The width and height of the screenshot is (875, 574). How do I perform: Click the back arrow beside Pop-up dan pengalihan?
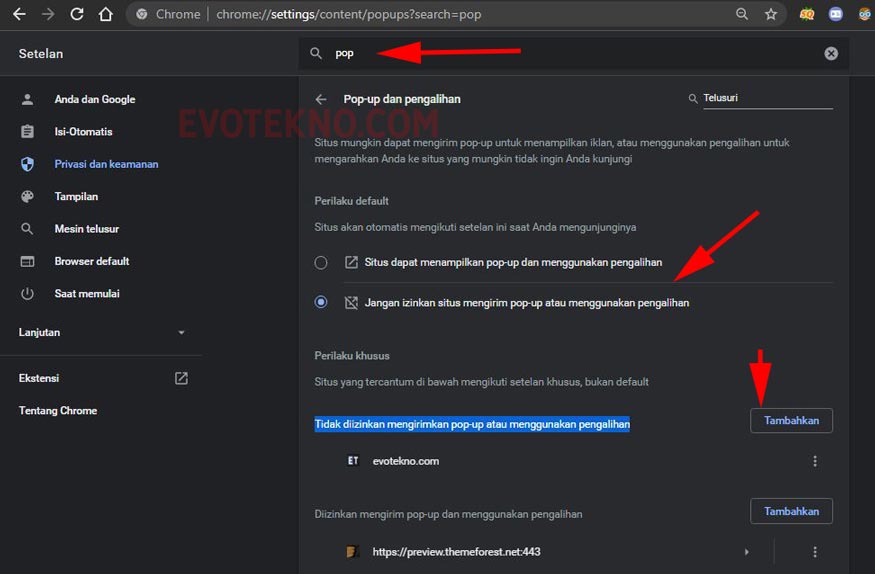click(321, 99)
